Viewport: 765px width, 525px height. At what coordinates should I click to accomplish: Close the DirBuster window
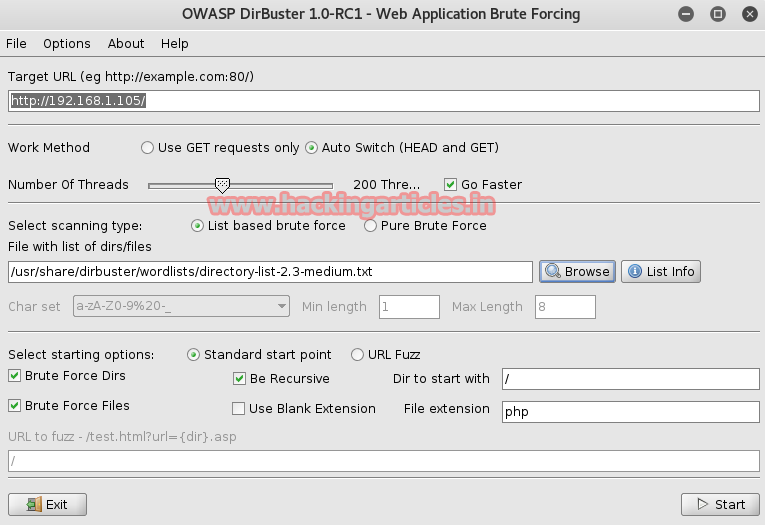(x=749, y=14)
